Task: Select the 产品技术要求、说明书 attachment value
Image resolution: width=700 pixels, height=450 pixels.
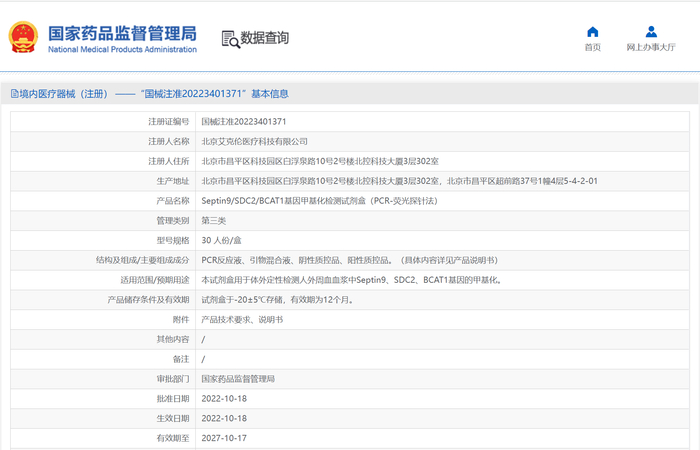Action: tap(242, 320)
